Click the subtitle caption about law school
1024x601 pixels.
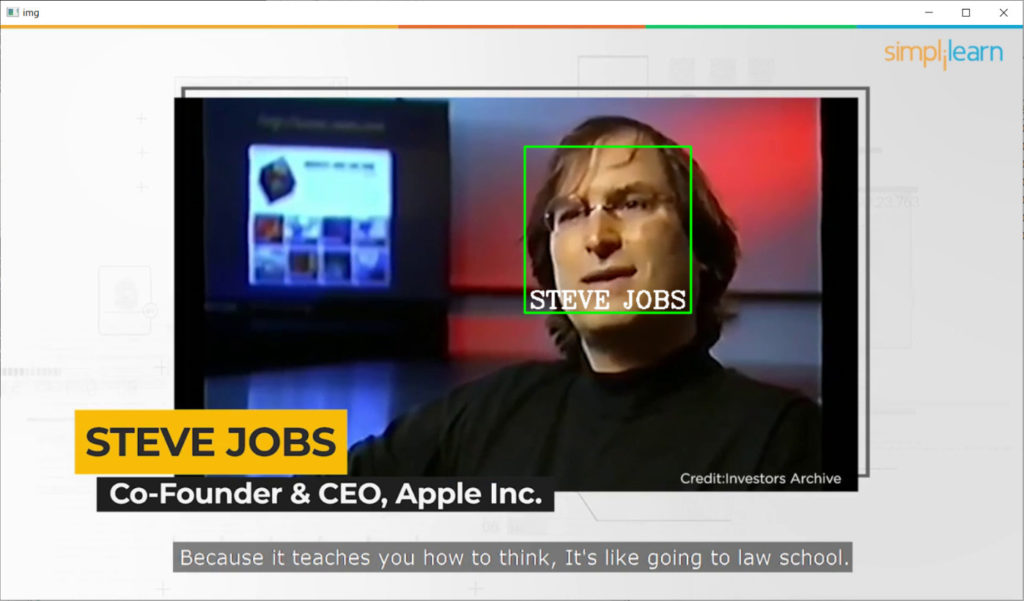(513, 557)
